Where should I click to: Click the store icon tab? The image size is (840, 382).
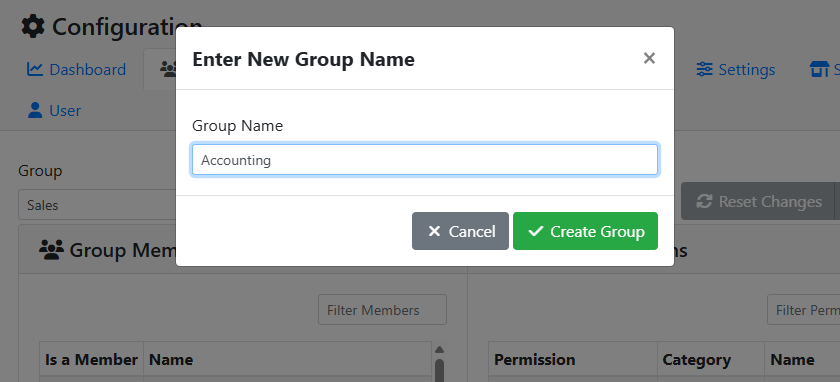tap(819, 70)
